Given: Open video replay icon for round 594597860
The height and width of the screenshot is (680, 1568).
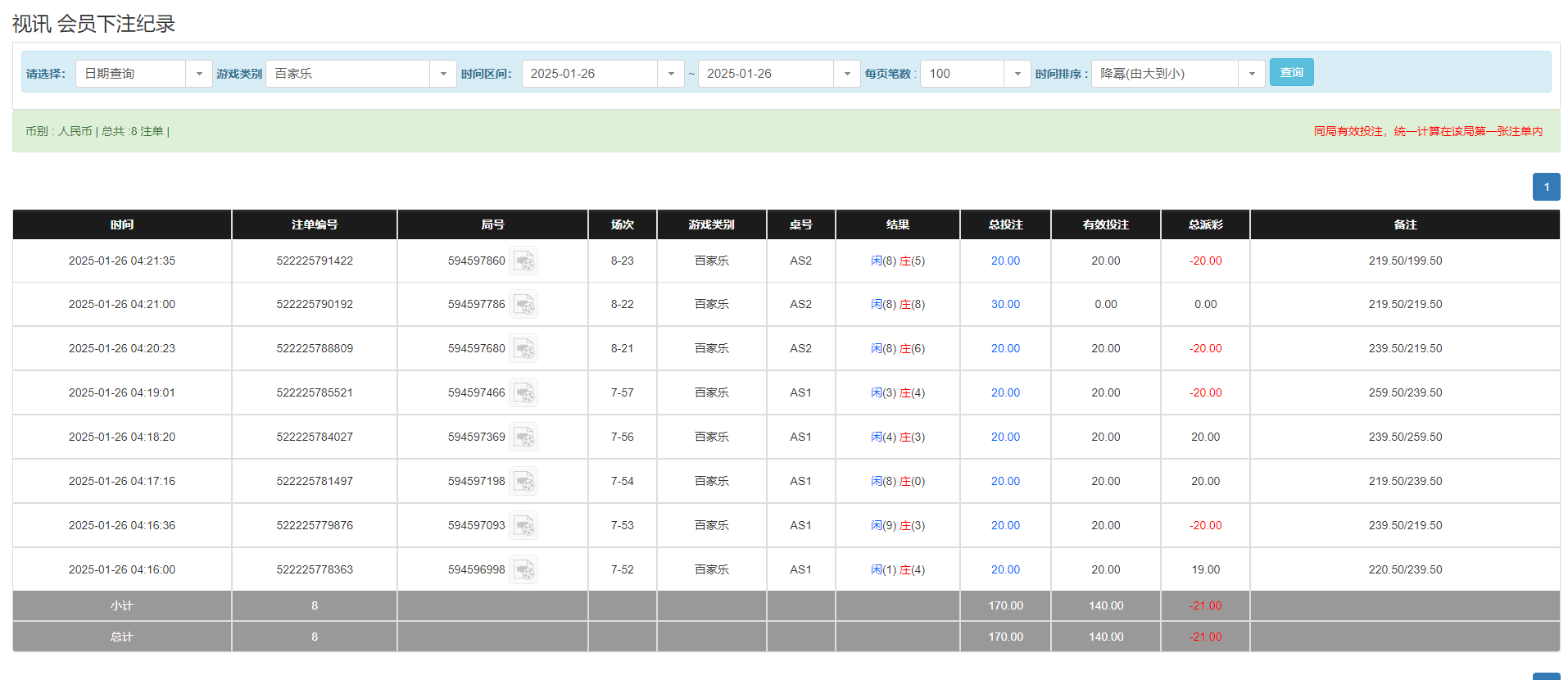Looking at the screenshot, I should 523,261.
